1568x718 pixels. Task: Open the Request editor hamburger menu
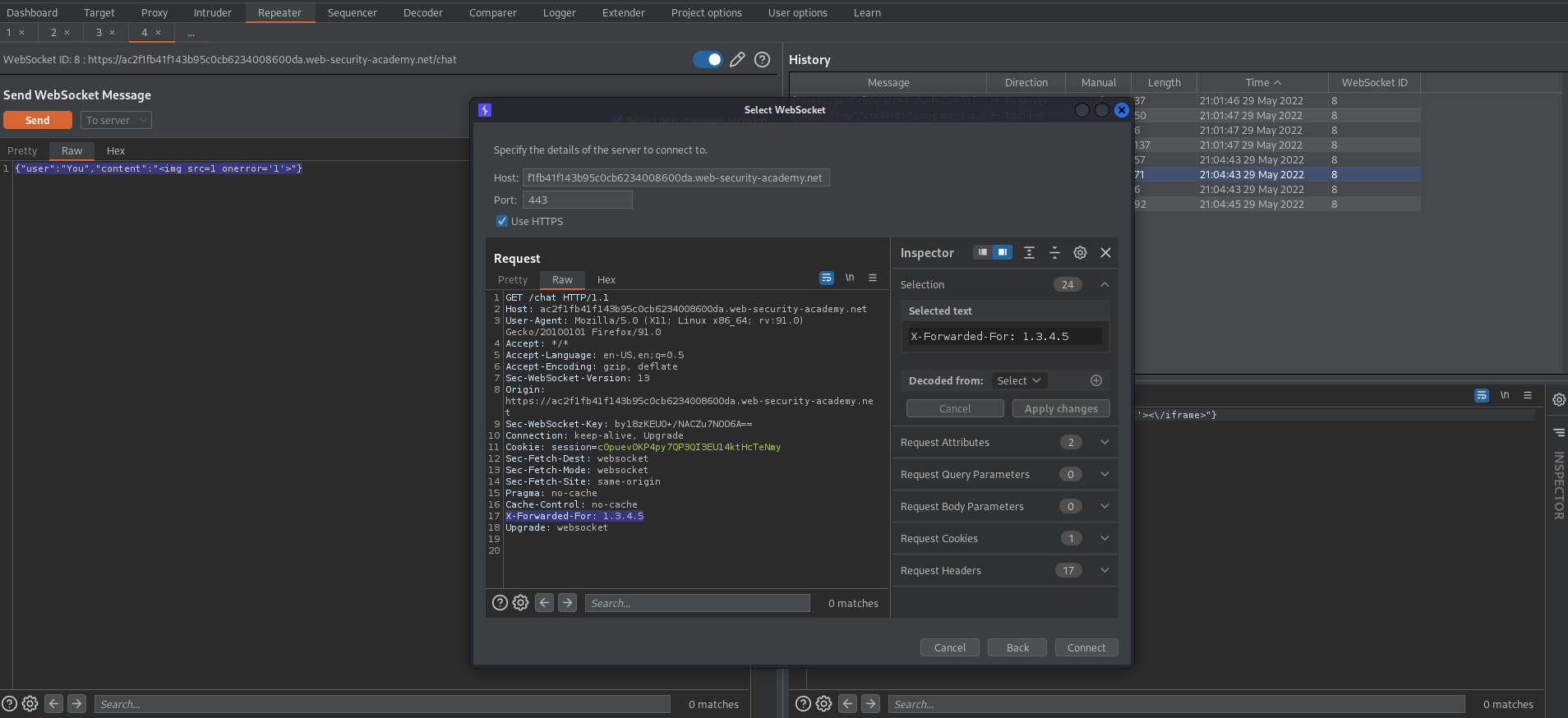(873, 278)
